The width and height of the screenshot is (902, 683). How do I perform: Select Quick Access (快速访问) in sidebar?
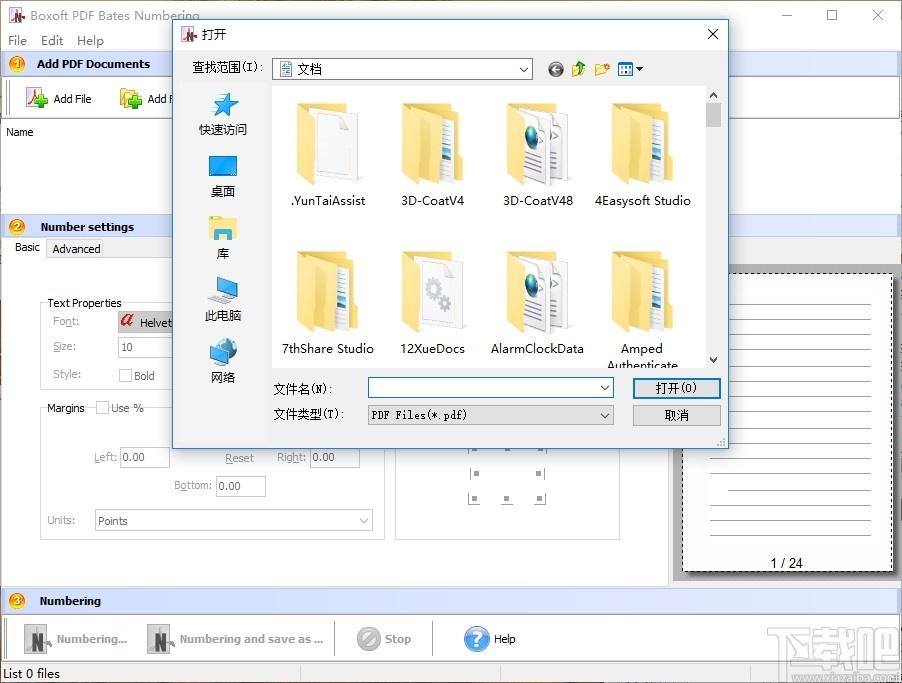click(223, 115)
